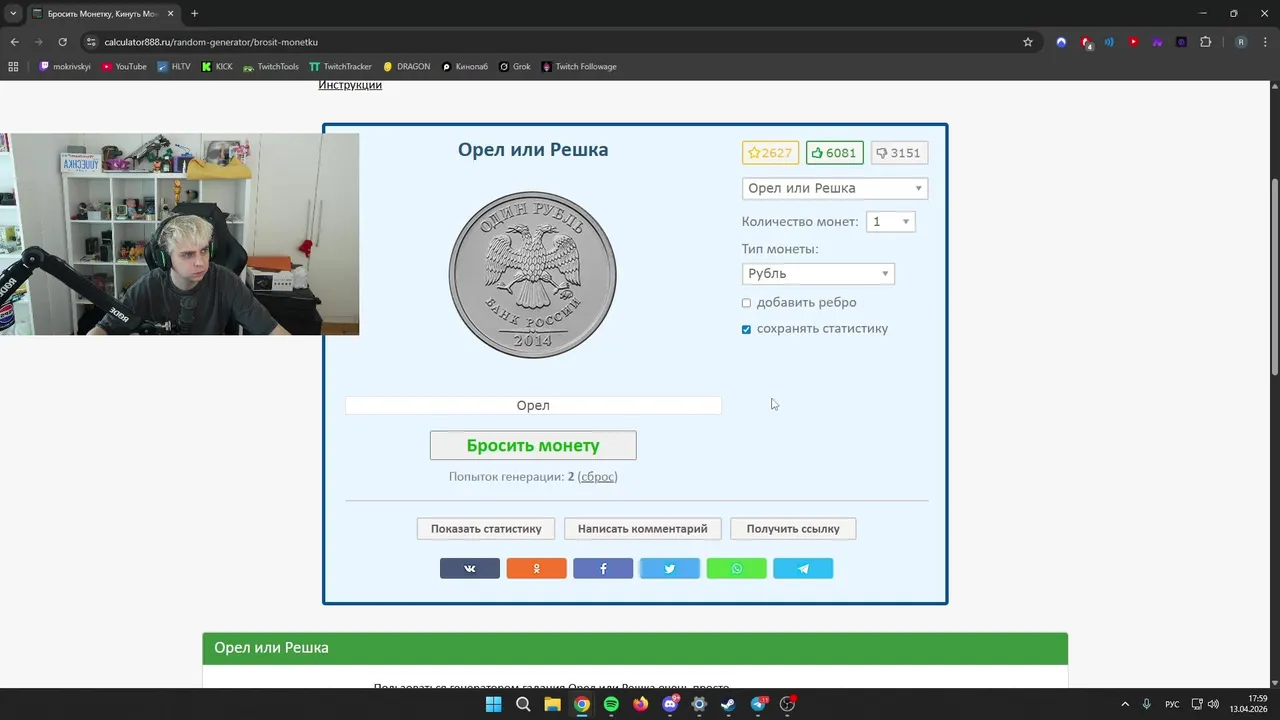Open Firefox from taskbar
The image size is (1280, 720).
(640, 704)
